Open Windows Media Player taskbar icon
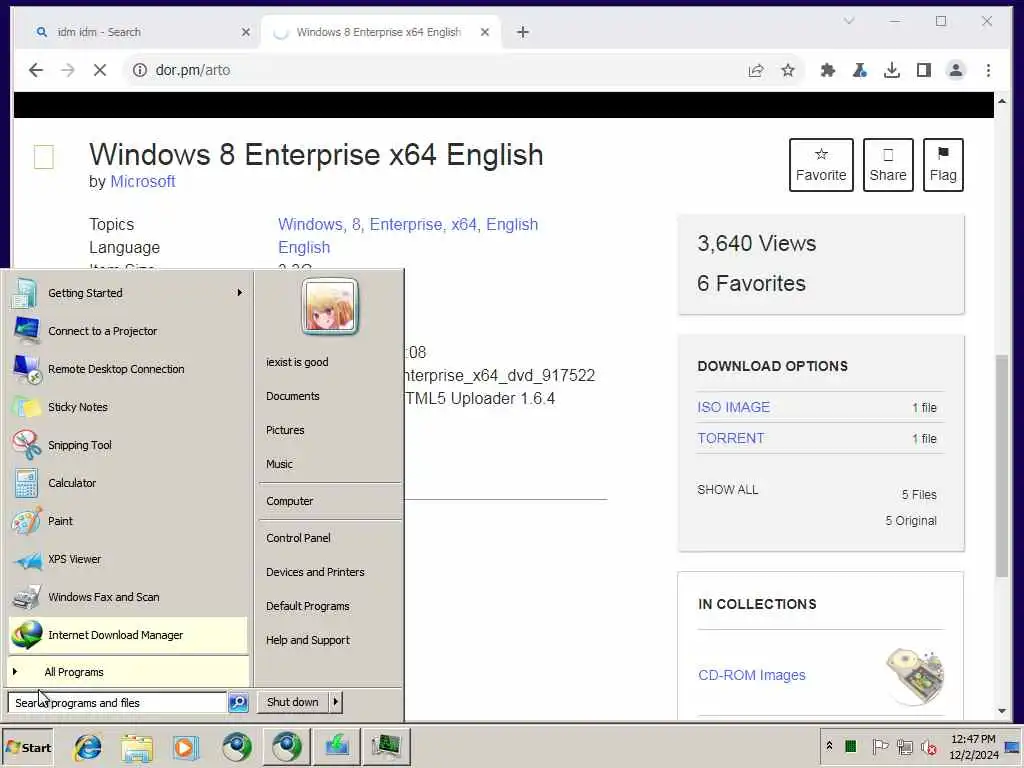 point(185,747)
